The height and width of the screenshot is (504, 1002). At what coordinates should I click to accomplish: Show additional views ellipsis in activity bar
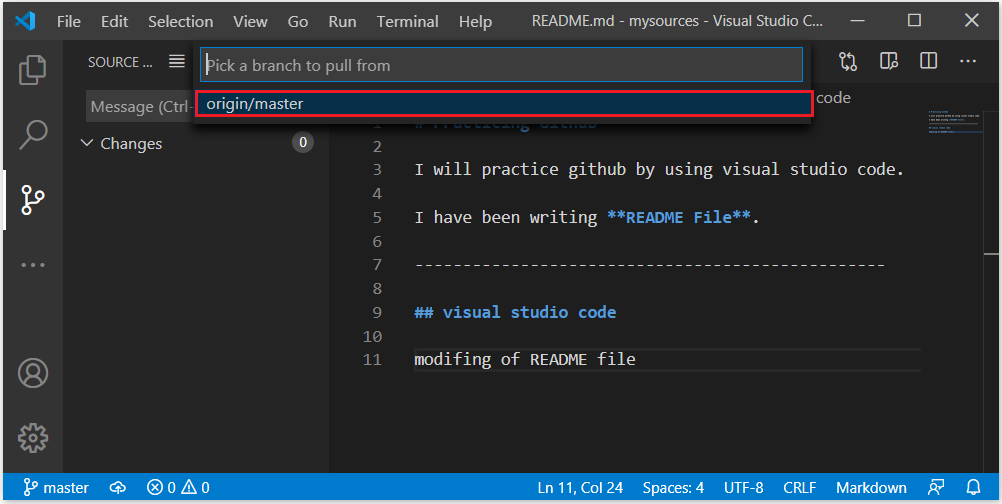[x=33, y=264]
